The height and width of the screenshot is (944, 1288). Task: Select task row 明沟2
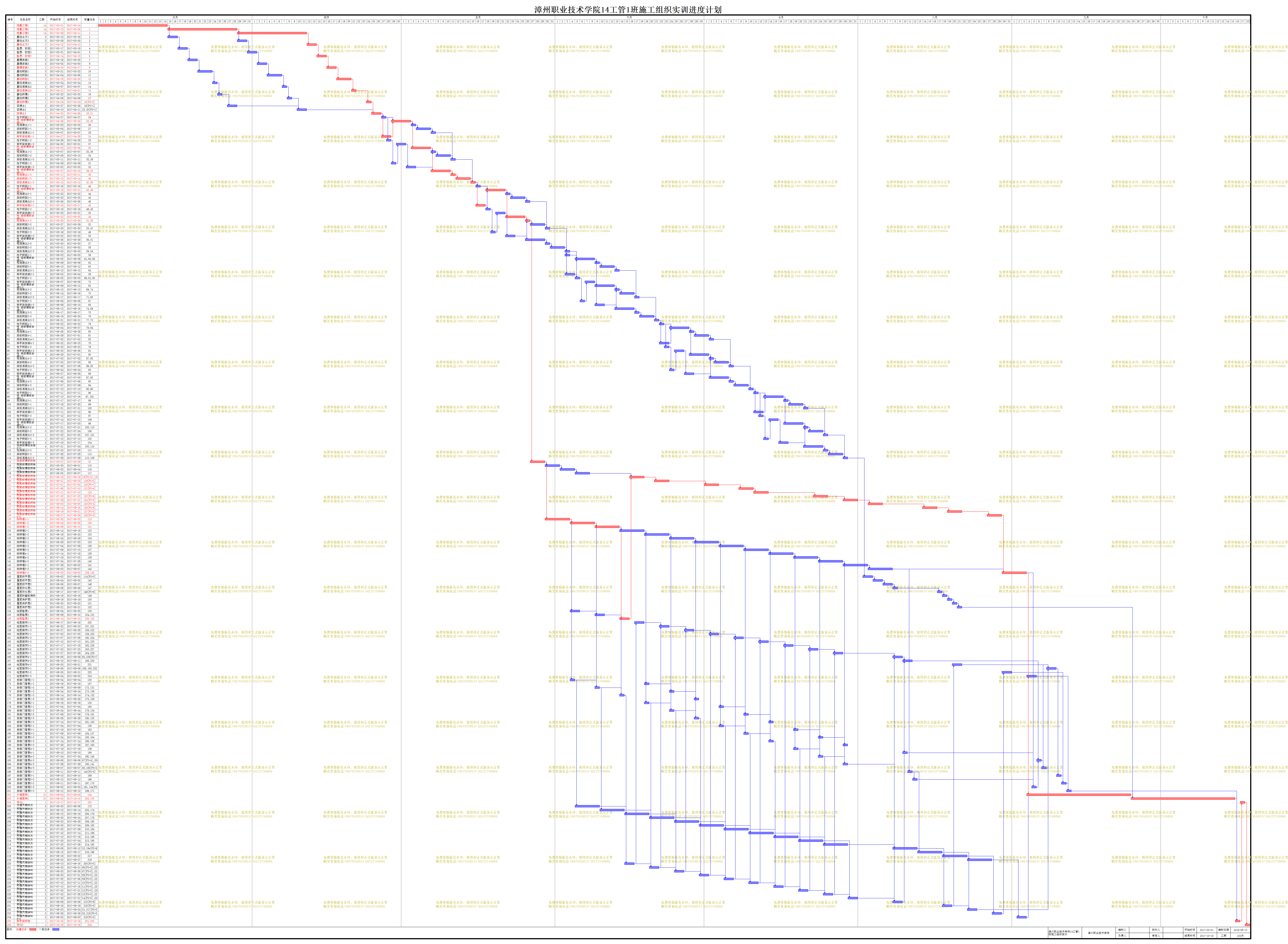[52, 925]
